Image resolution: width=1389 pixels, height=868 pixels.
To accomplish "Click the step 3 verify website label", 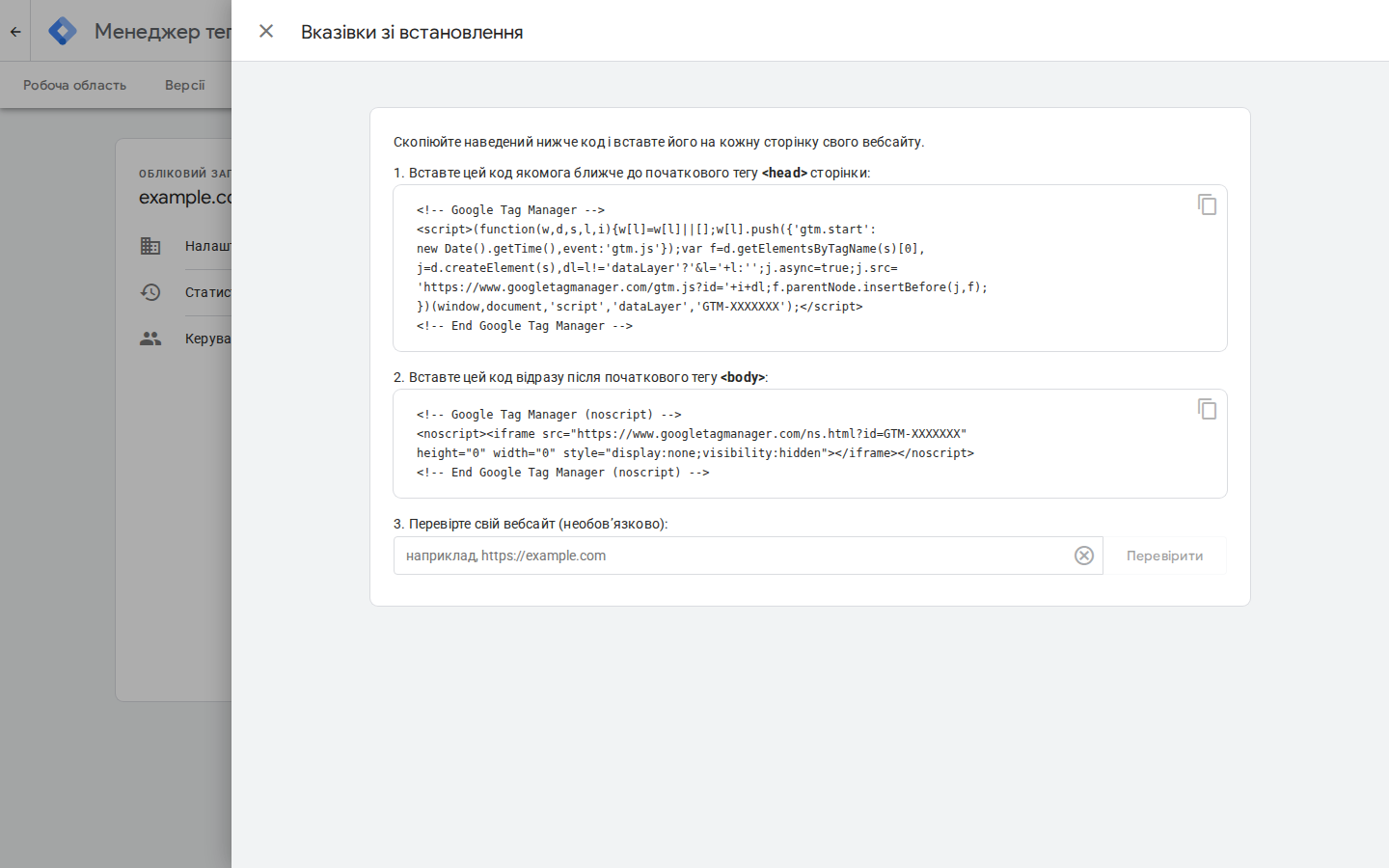I will point(531,524).
